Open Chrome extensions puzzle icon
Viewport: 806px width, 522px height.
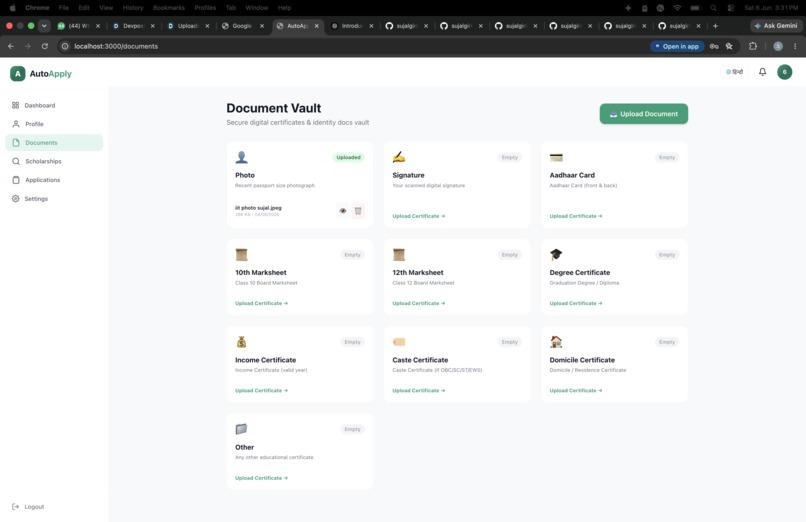click(753, 46)
